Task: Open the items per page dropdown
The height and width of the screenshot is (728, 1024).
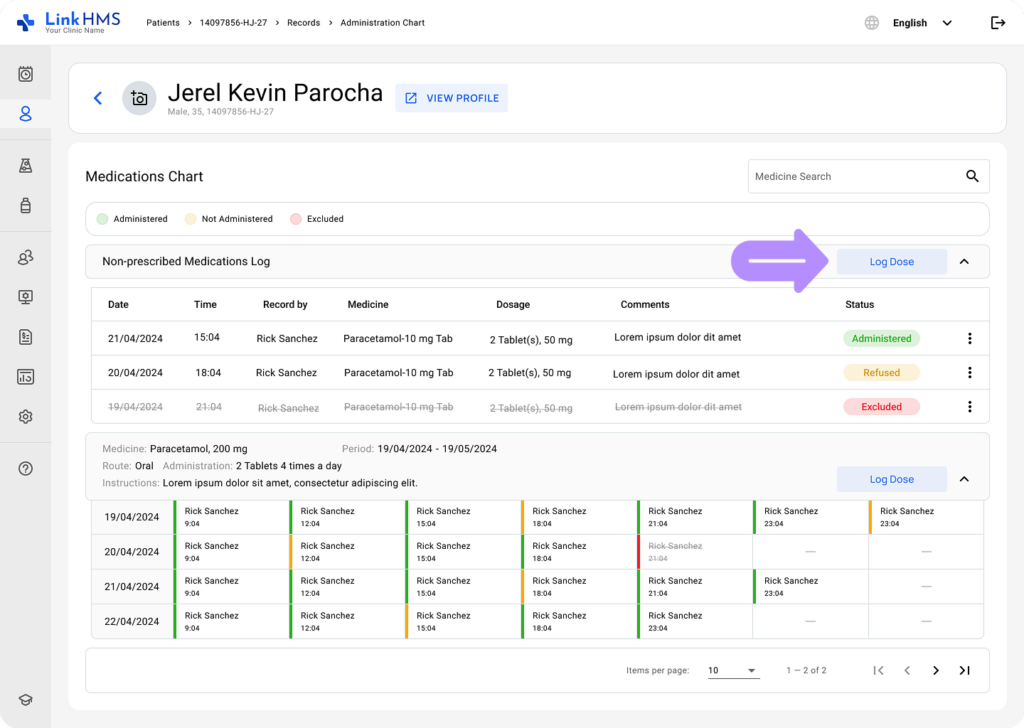Action: coord(733,670)
